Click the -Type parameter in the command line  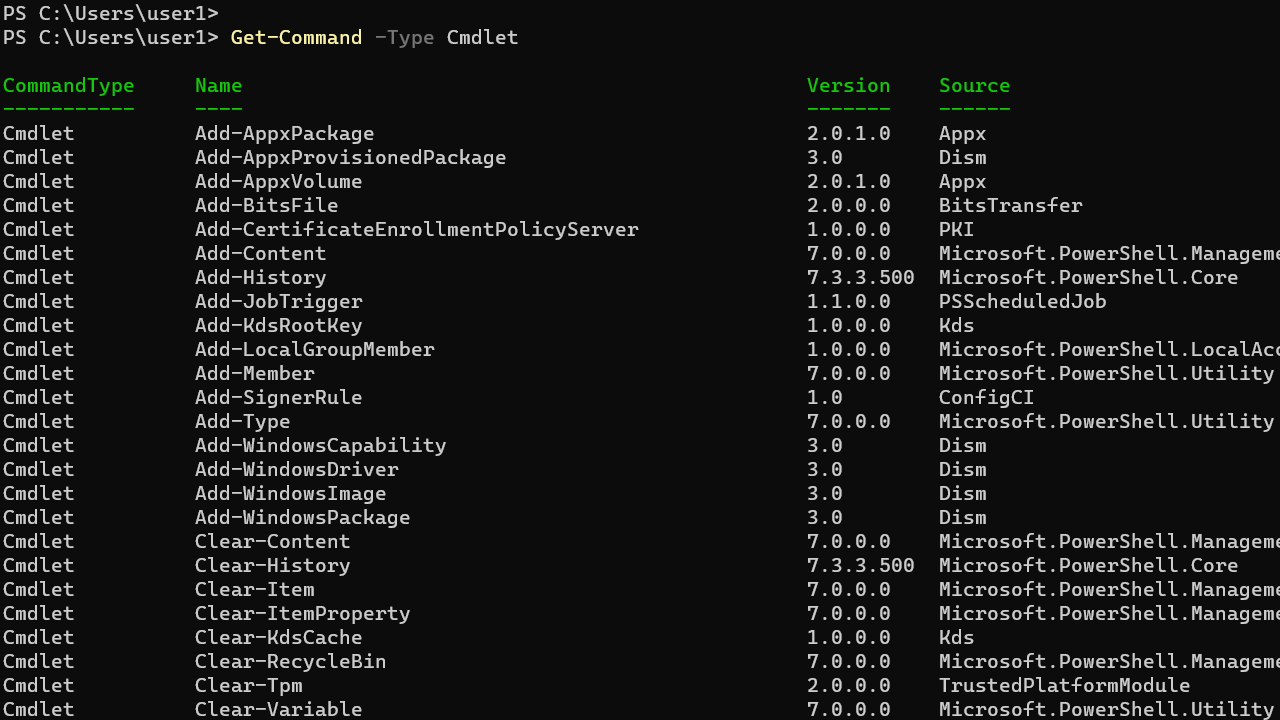pyautogui.click(x=404, y=37)
